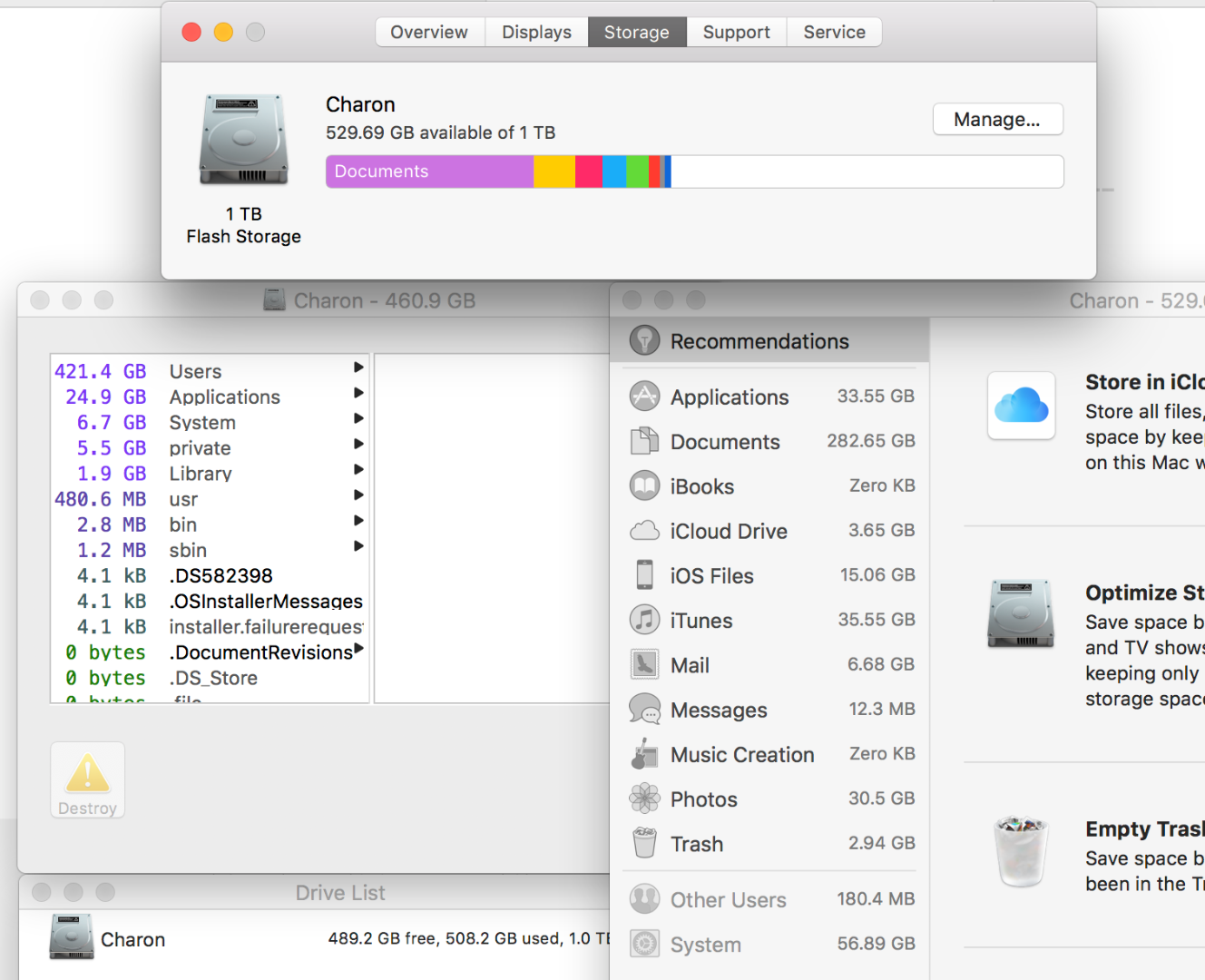Expand the Applications folder arrow in file list

pos(358,393)
